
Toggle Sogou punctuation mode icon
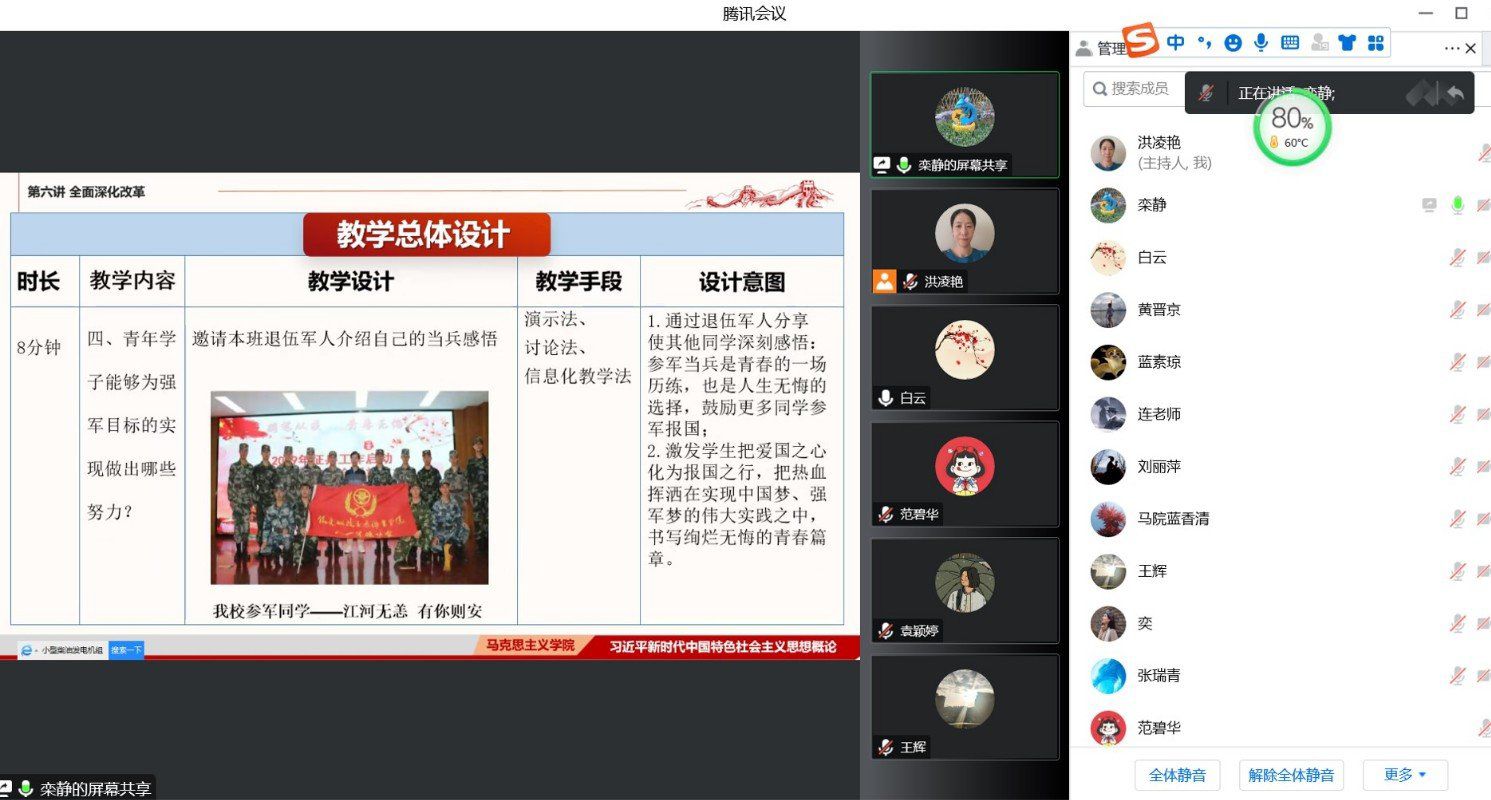(1205, 42)
